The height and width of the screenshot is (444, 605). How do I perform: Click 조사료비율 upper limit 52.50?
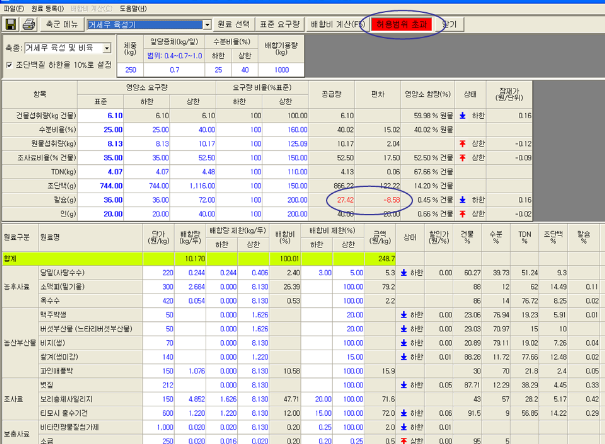coord(193,158)
